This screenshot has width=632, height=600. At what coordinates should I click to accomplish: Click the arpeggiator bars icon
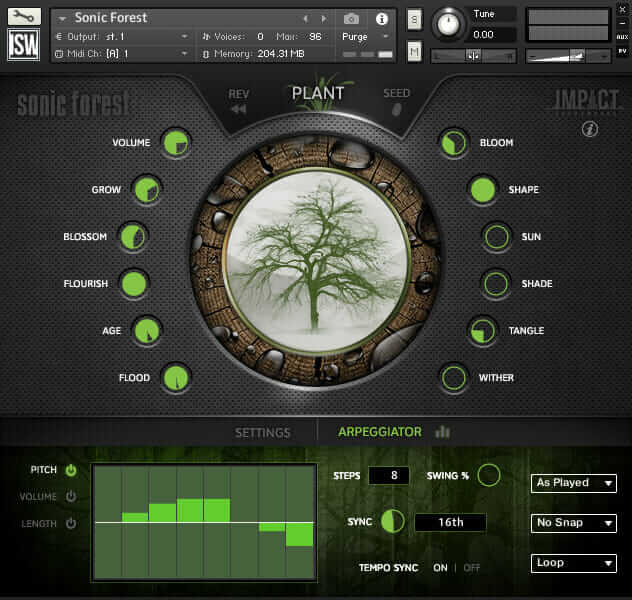tap(443, 432)
